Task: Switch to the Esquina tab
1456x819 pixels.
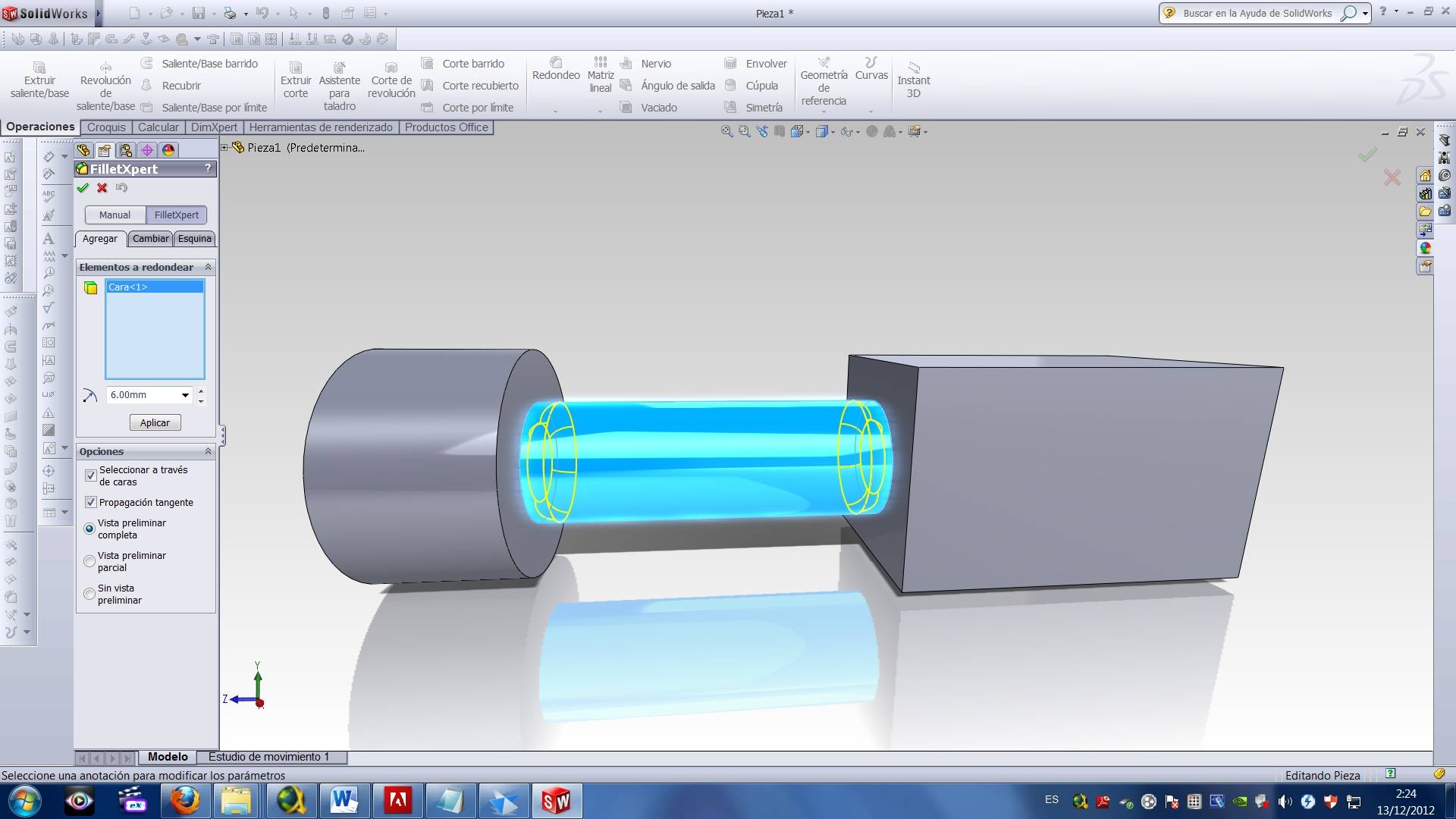Action: point(195,239)
